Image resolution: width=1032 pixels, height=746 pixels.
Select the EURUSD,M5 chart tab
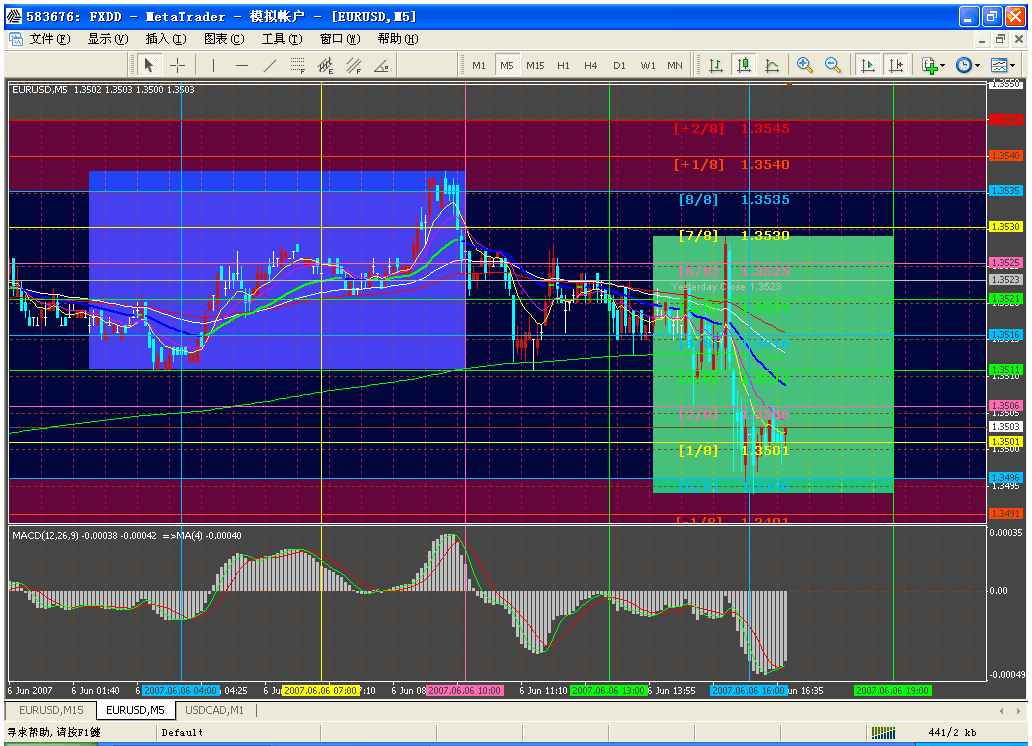coord(136,710)
